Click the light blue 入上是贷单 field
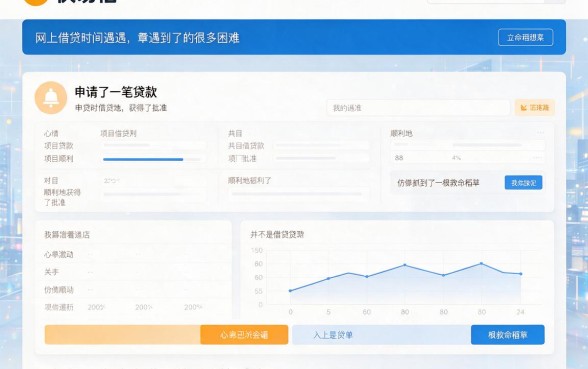The width and height of the screenshot is (588, 369). [x=381, y=334]
